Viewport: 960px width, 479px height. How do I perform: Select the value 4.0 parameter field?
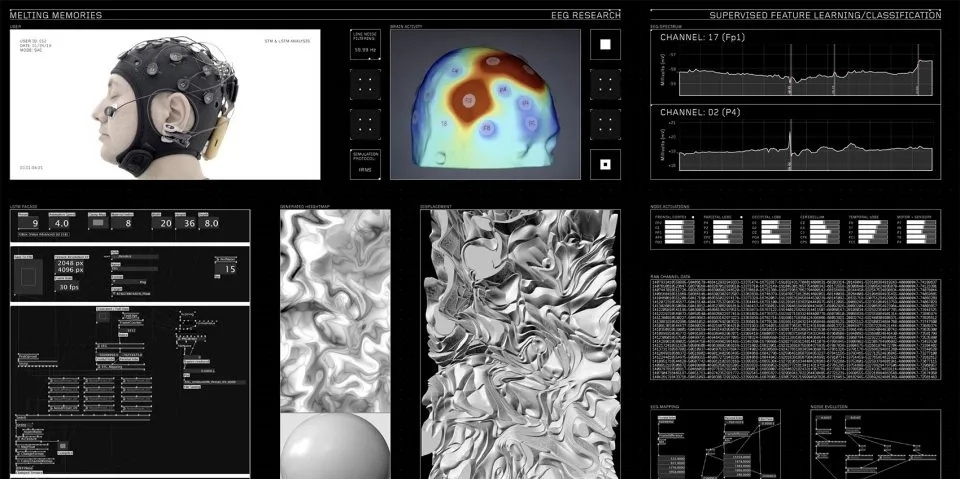(61, 224)
